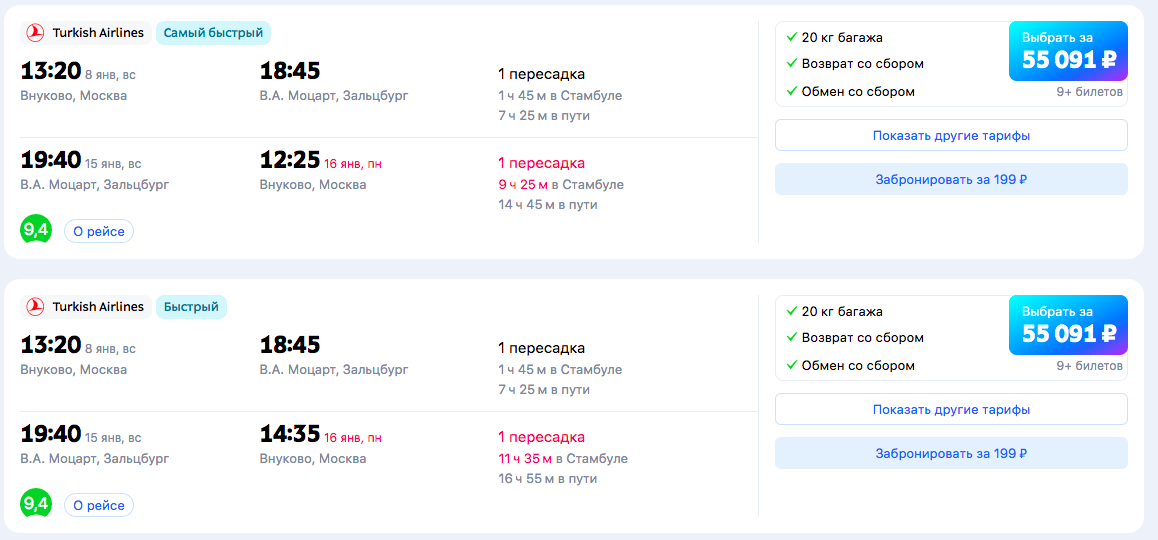Viewport: 1158px width, 540px height.
Task: Click Turkish Airlines logo in second ticket
Action: click(35, 307)
